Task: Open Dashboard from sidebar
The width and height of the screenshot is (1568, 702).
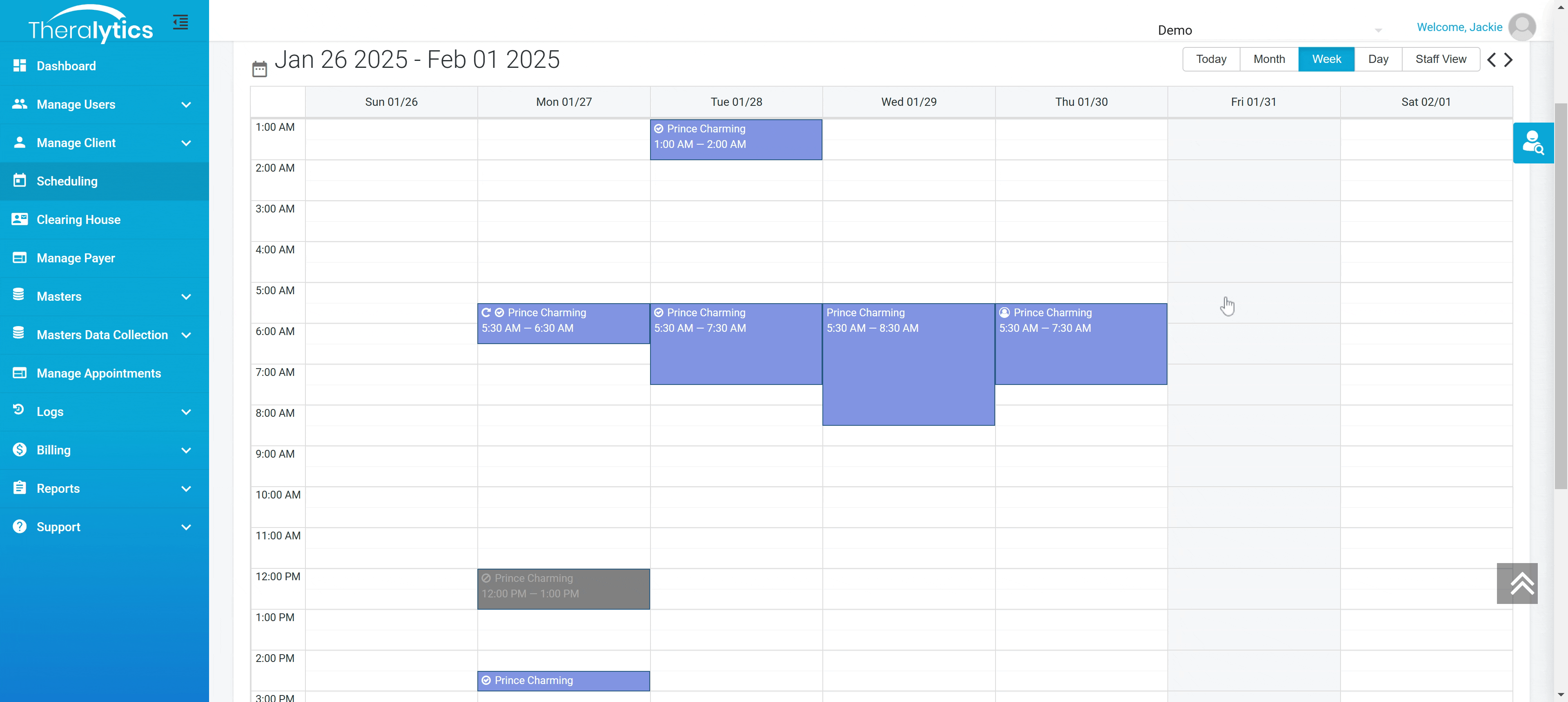Action: tap(66, 66)
